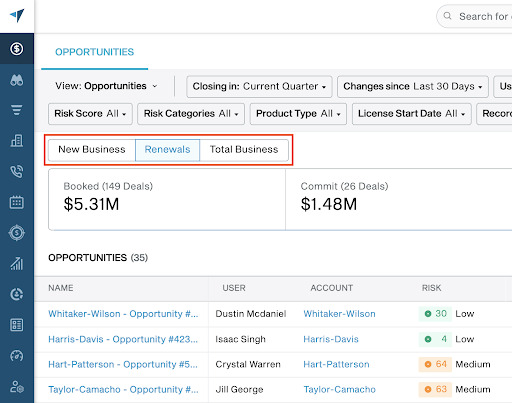Open the bar chart growth sidebar icon

pyautogui.click(x=17, y=263)
